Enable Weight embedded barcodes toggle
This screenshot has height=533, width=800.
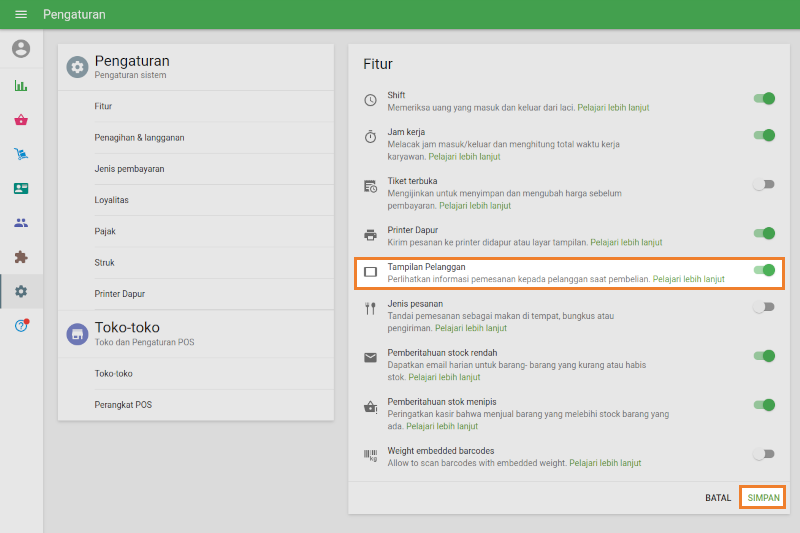pyautogui.click(x=764, y=454)
